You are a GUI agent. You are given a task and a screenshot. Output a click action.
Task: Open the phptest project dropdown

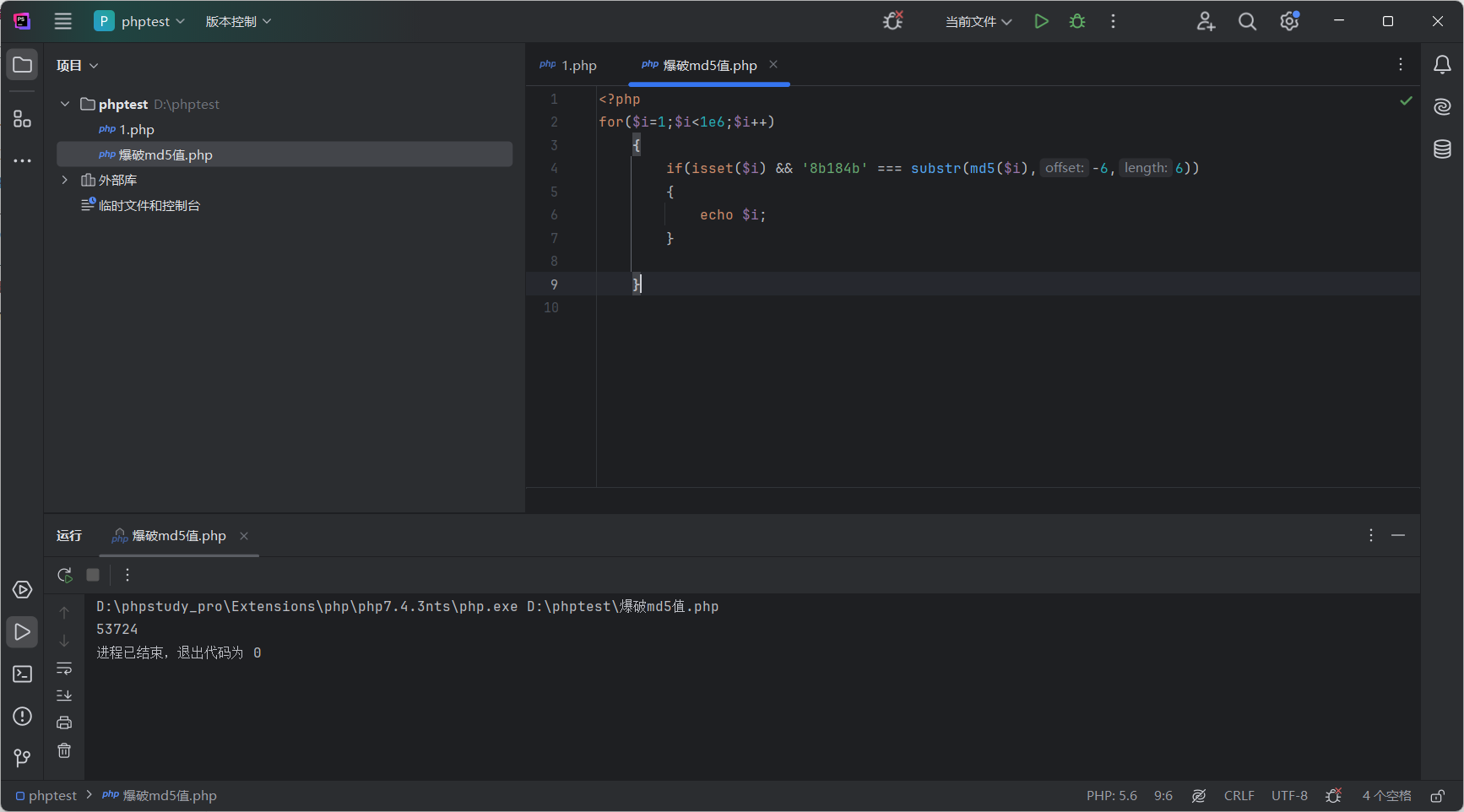coord(139,21)
